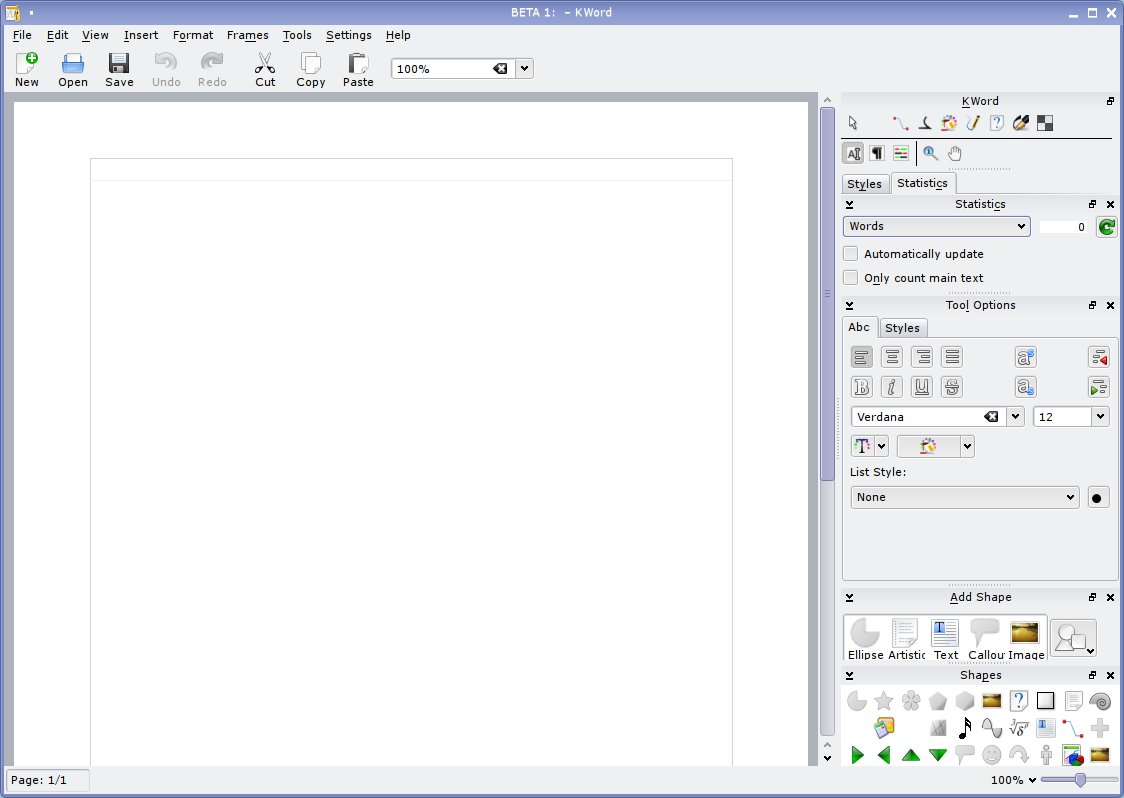
Task: Open more shapes collection button
Action: click(1073, 638)
